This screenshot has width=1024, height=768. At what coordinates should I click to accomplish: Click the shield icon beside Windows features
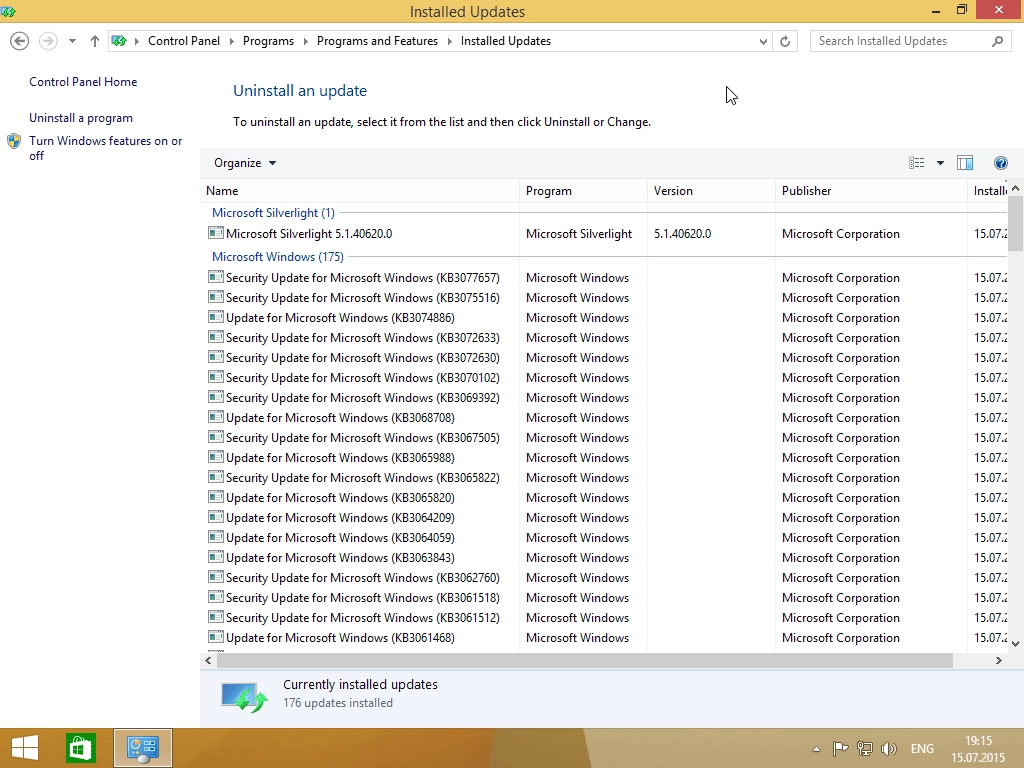14,141
